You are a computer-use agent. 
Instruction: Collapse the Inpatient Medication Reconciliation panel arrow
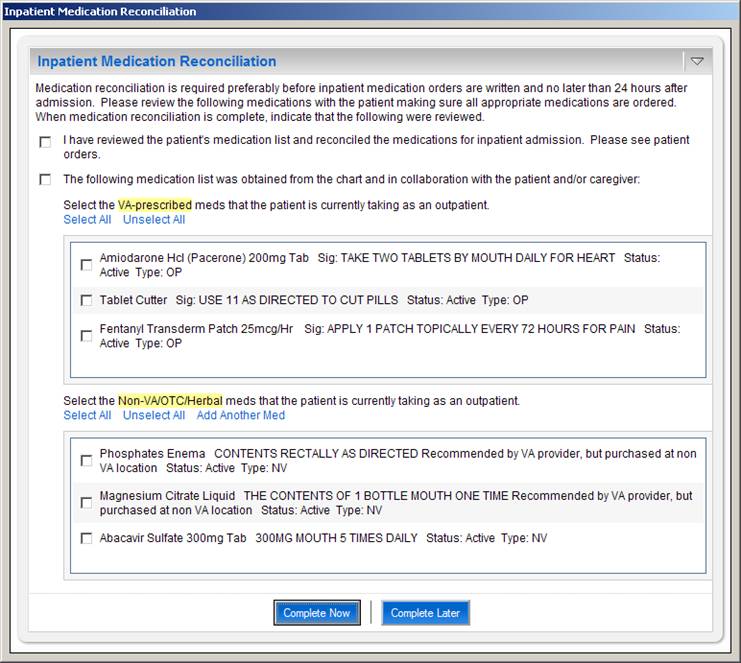coord(697,61)
